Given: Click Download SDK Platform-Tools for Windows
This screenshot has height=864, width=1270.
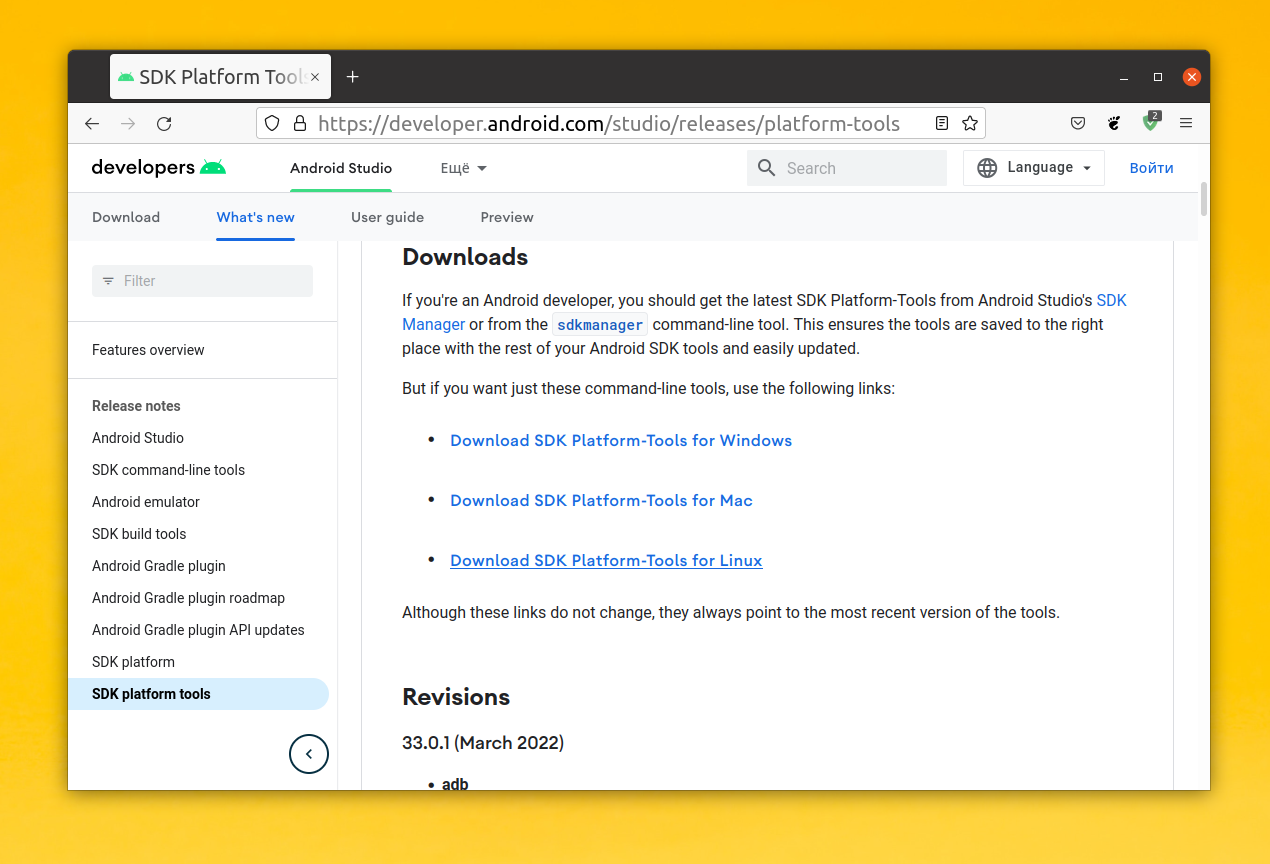Looking at the screenshot, I should (621, 441).
